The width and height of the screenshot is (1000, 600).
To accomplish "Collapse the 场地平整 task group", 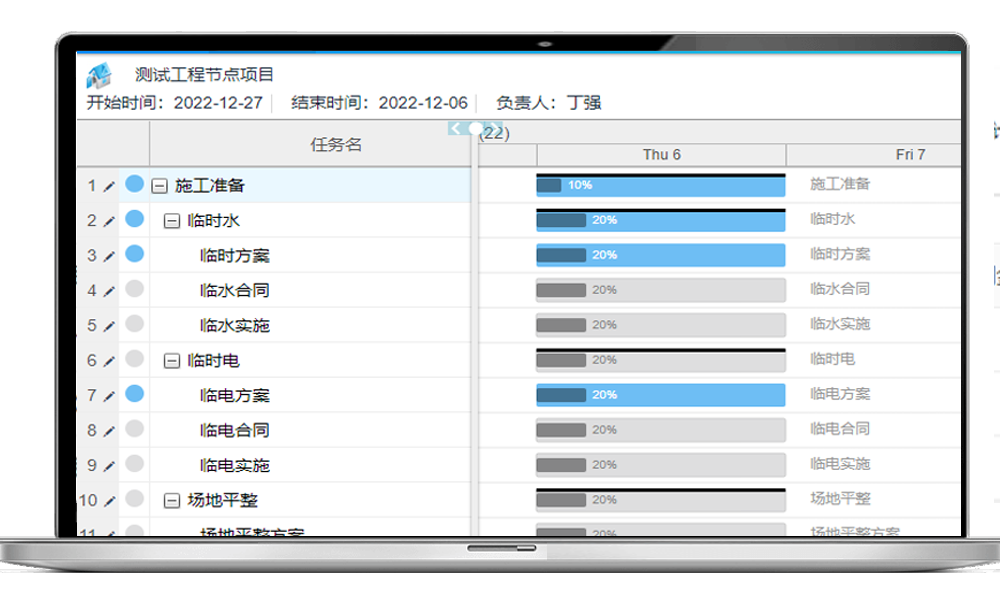I will click(x=171, y=501).
